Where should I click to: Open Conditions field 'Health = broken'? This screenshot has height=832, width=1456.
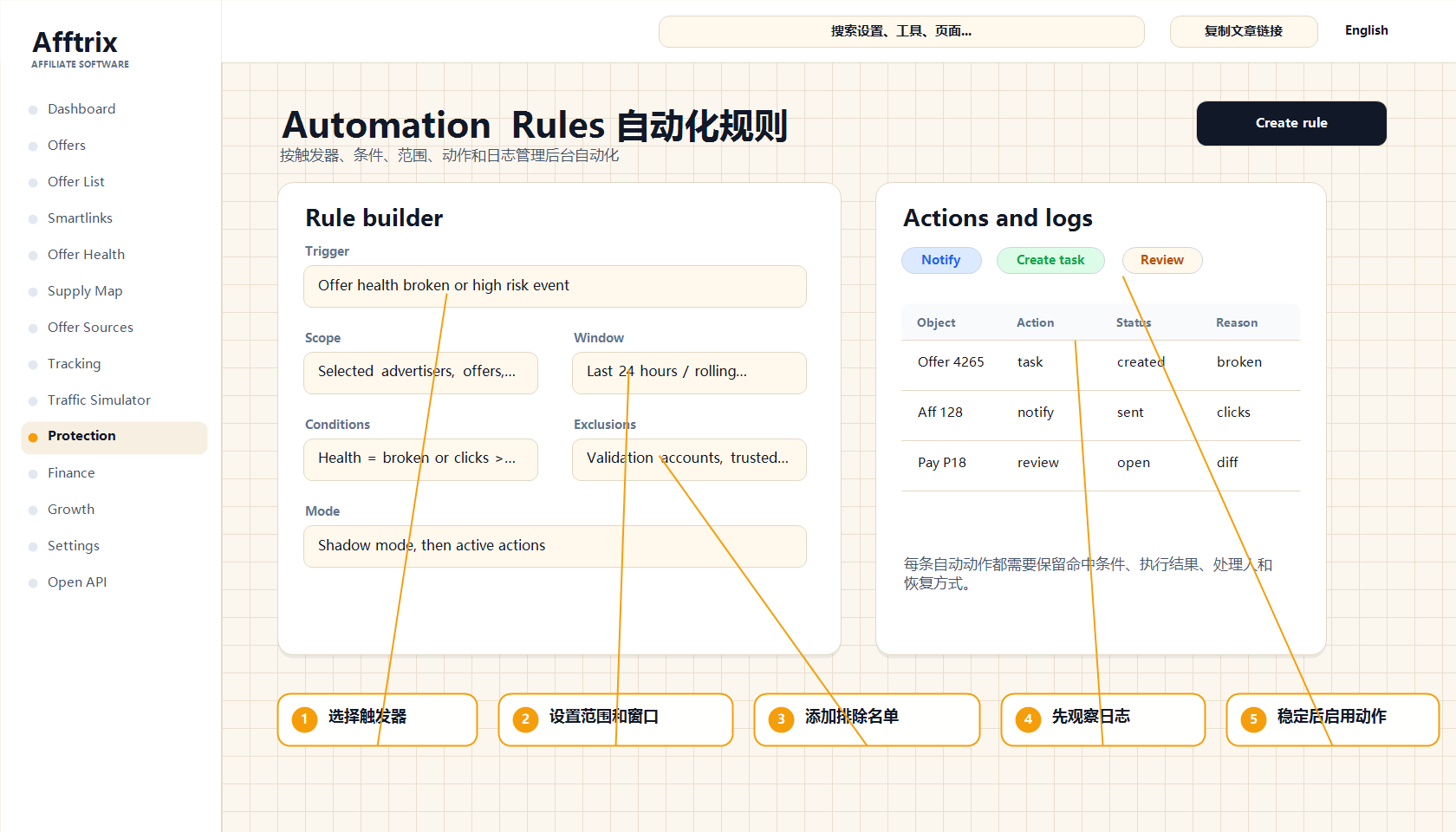point(420,459)
